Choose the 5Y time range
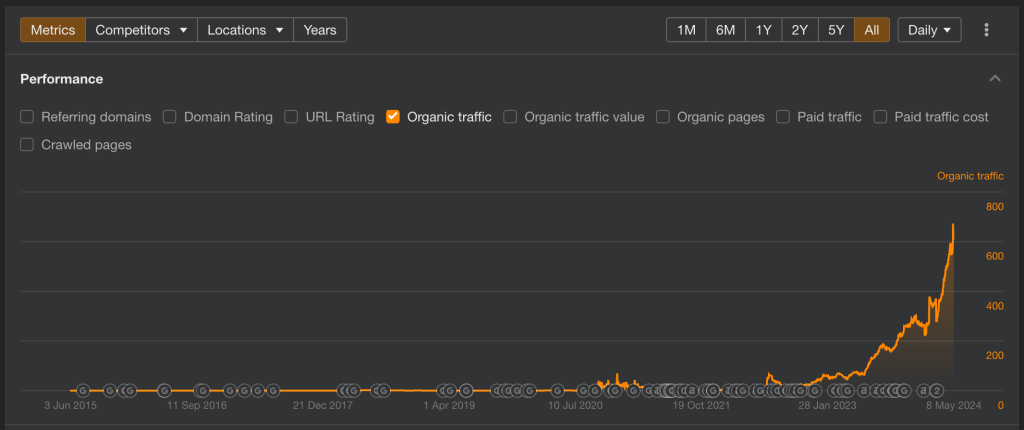 [x=836, y=30]
